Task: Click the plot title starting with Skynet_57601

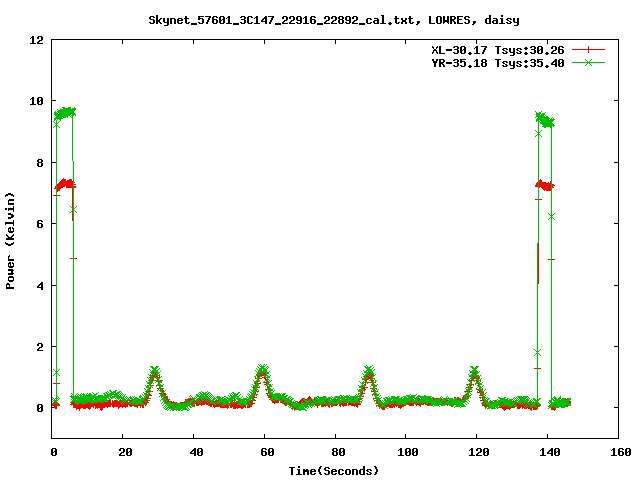Action: (319, 19)
